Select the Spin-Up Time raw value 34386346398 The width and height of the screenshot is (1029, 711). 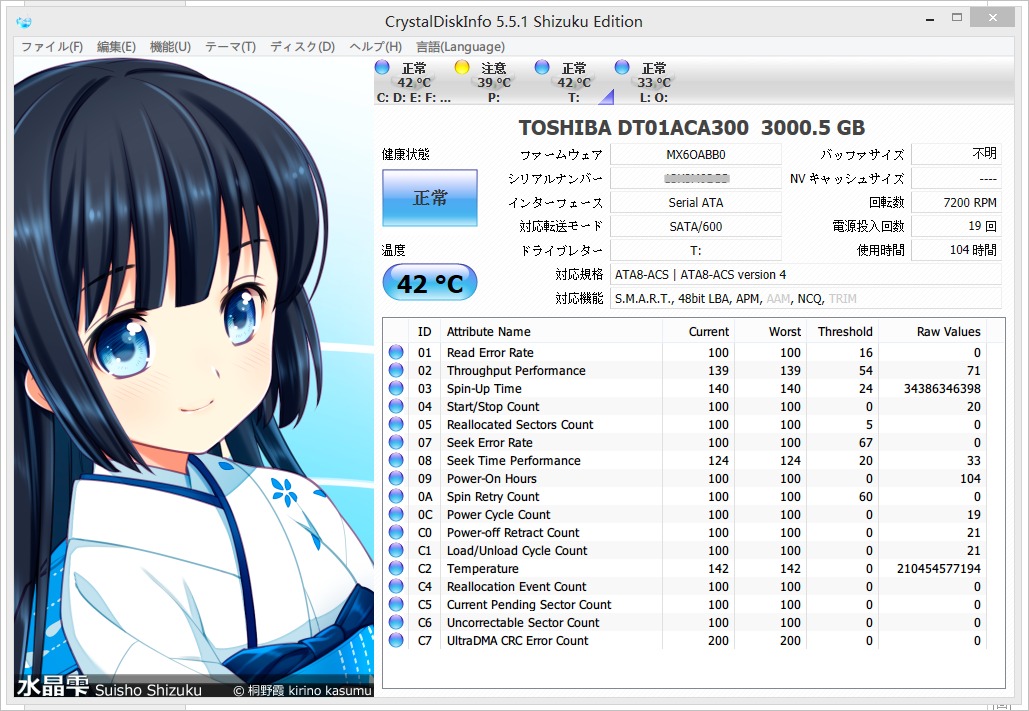[x=942, y=389]
